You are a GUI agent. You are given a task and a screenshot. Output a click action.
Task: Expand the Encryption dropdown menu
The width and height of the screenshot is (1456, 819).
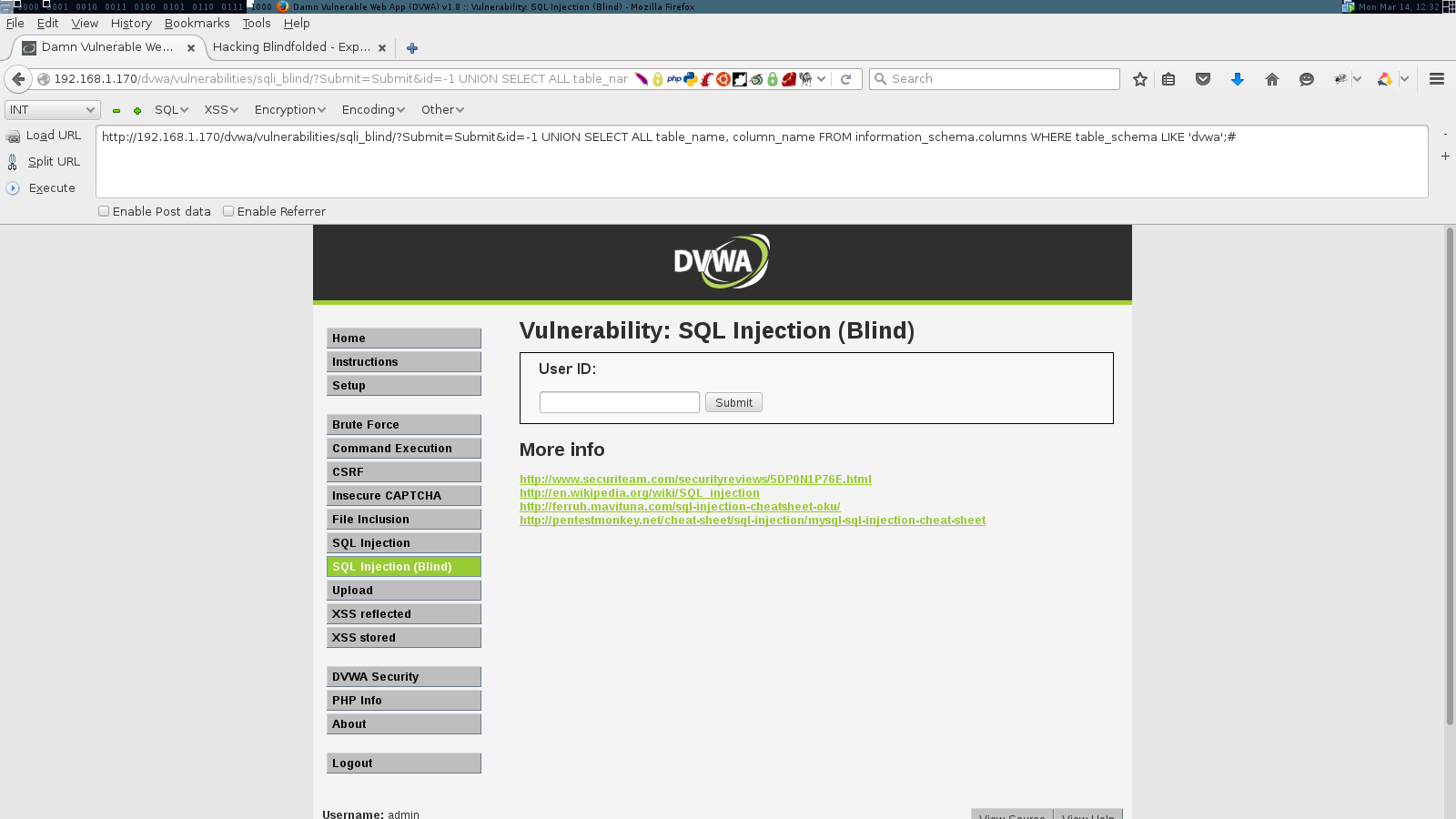click(x=290, y=110)
